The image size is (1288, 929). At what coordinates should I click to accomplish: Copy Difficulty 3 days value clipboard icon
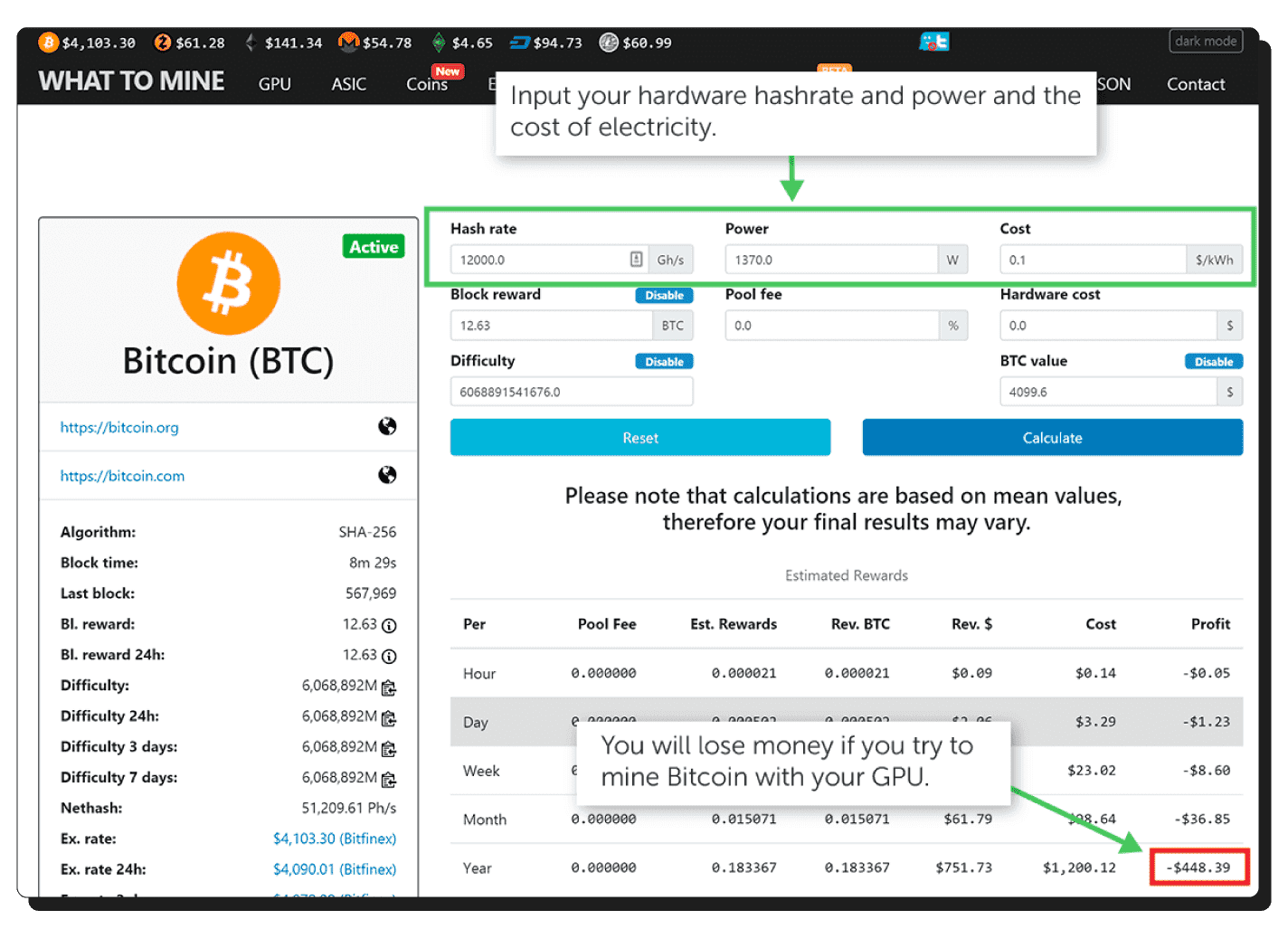[389, 749]
